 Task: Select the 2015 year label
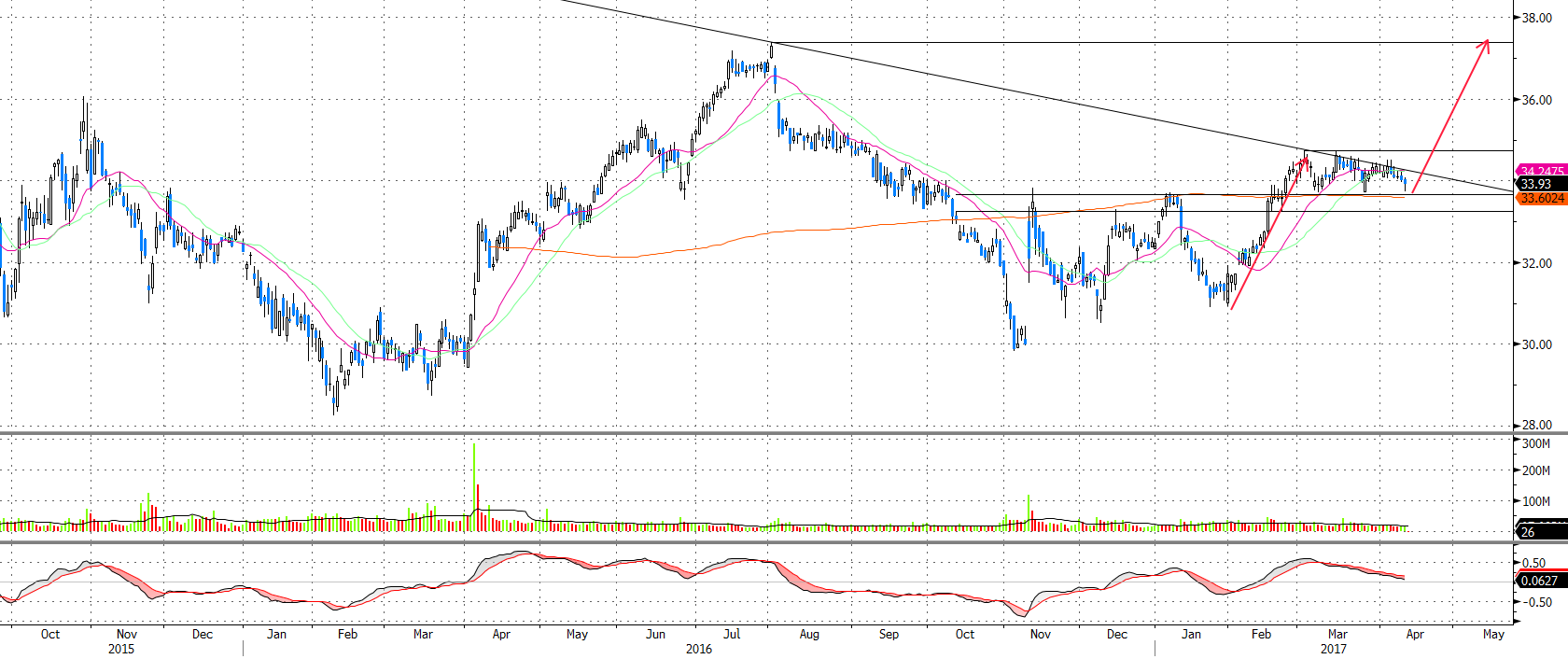[121, 649]
